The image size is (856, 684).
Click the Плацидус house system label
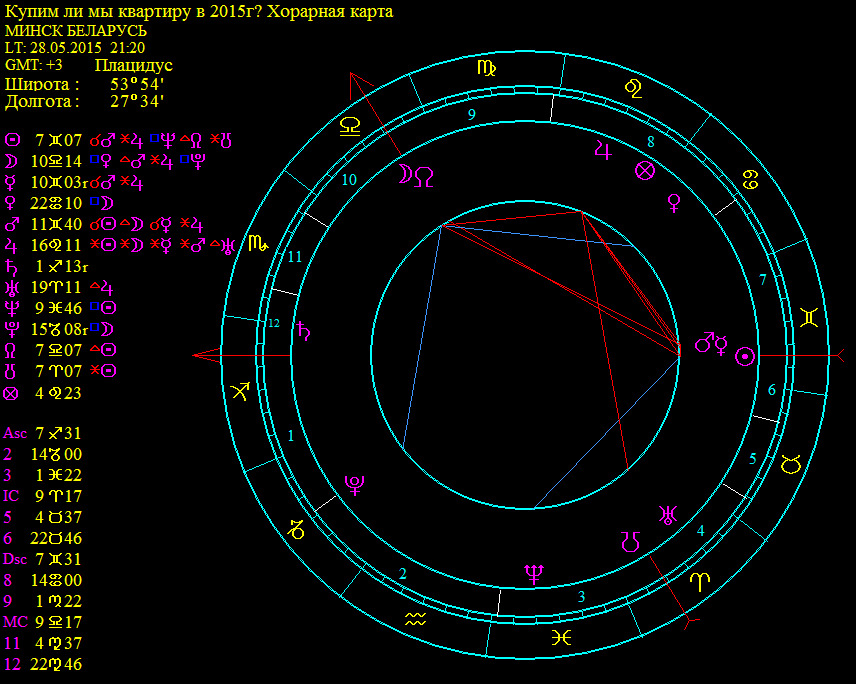pos(133,65)
